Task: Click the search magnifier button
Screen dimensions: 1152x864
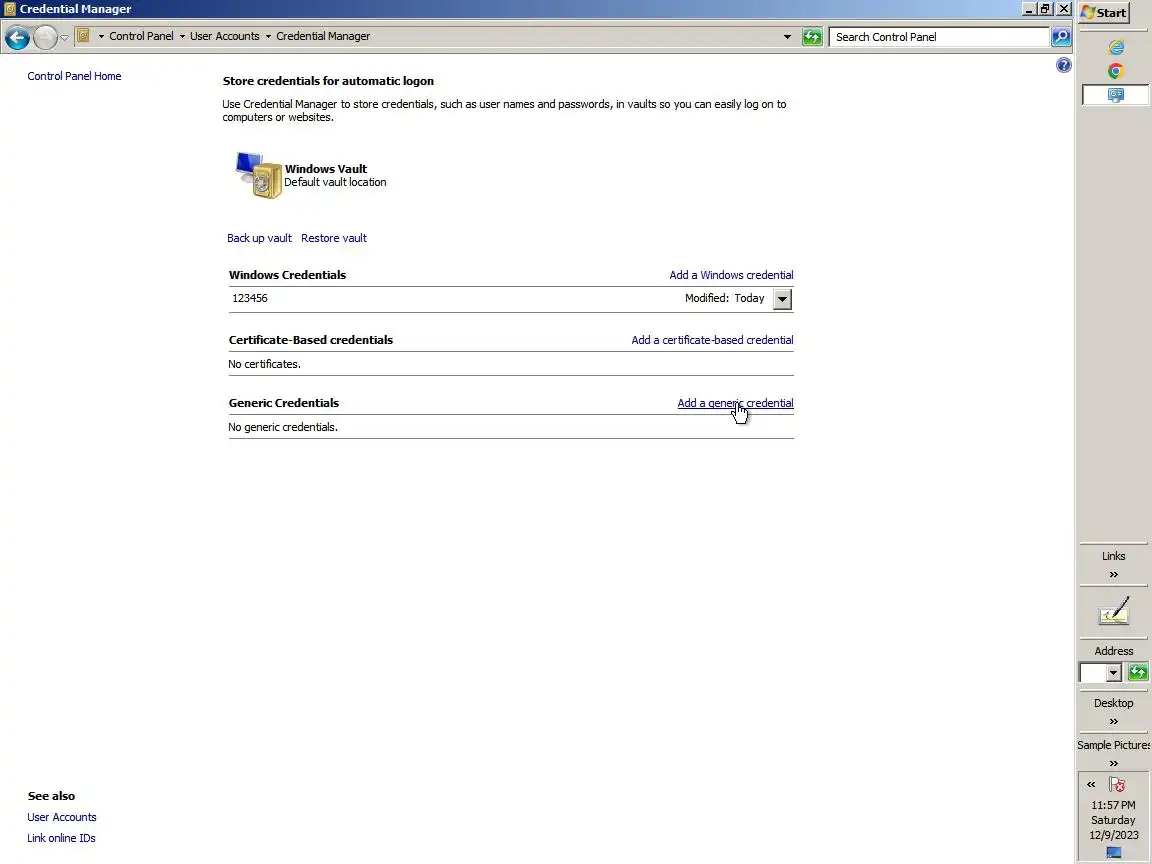Action: 1061,37
